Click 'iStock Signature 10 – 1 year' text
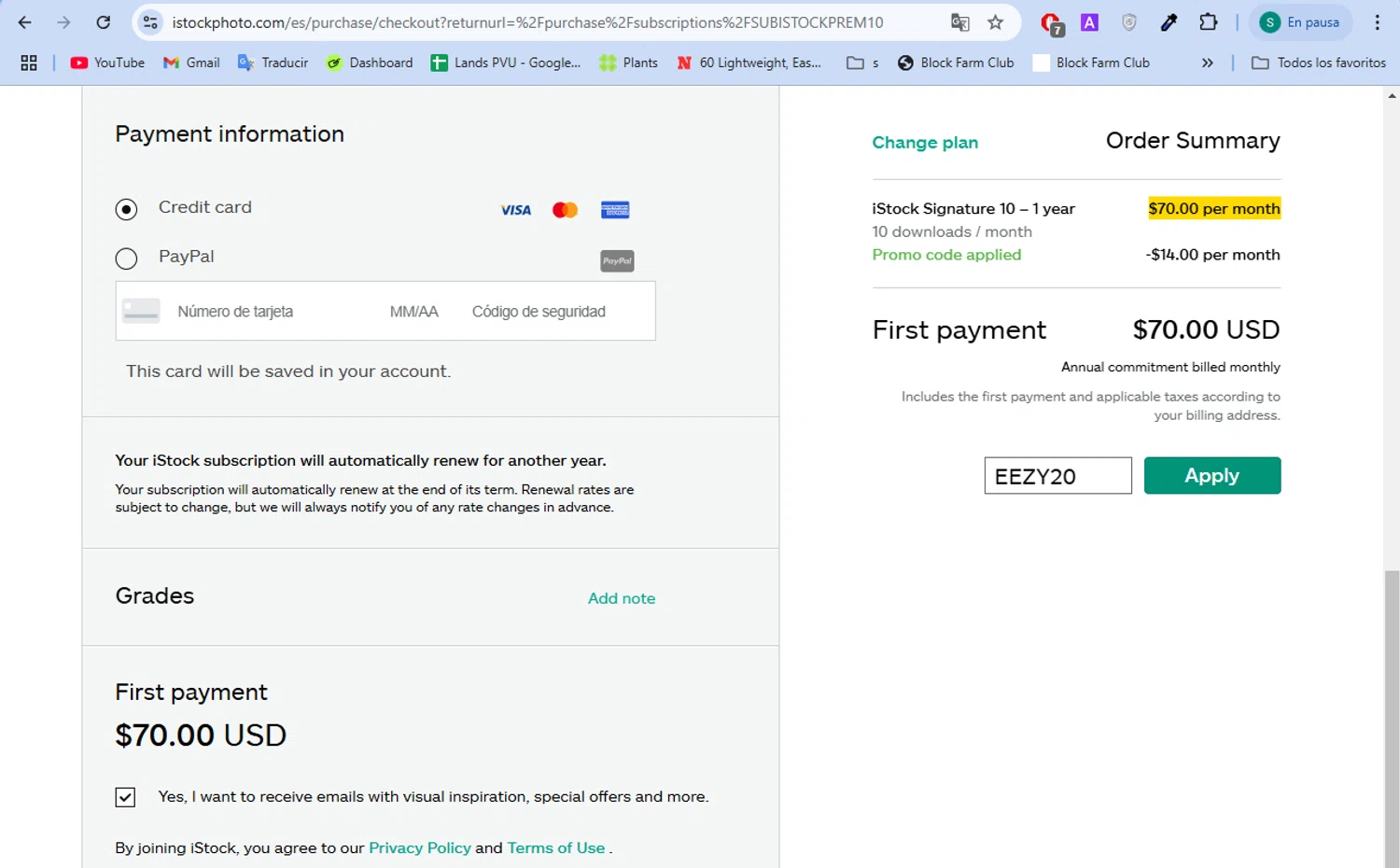 pos(973,208)
